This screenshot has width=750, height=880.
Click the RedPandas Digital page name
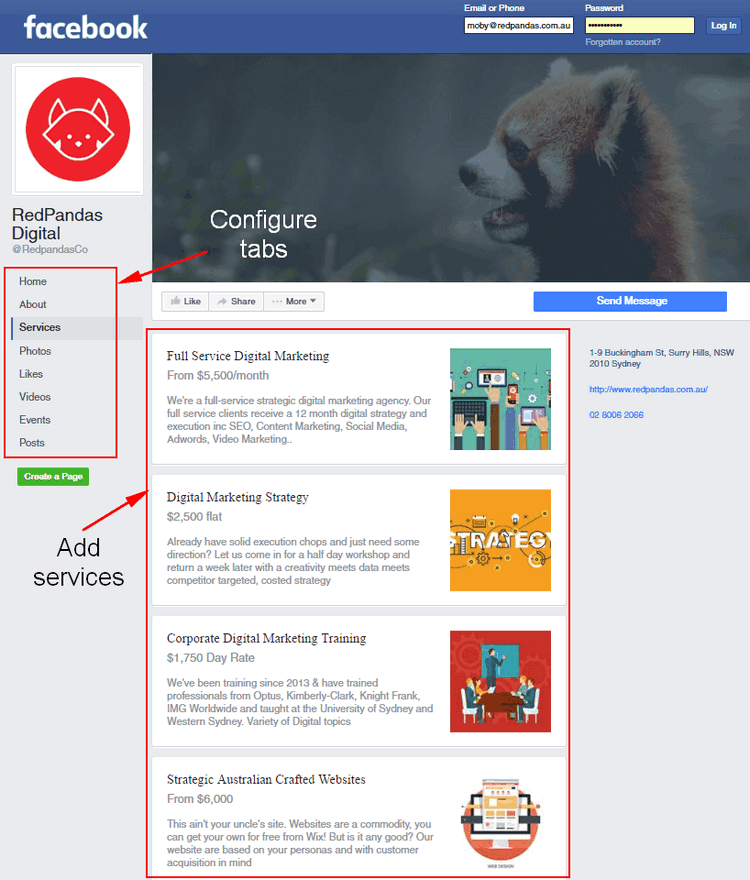[57, 224]
